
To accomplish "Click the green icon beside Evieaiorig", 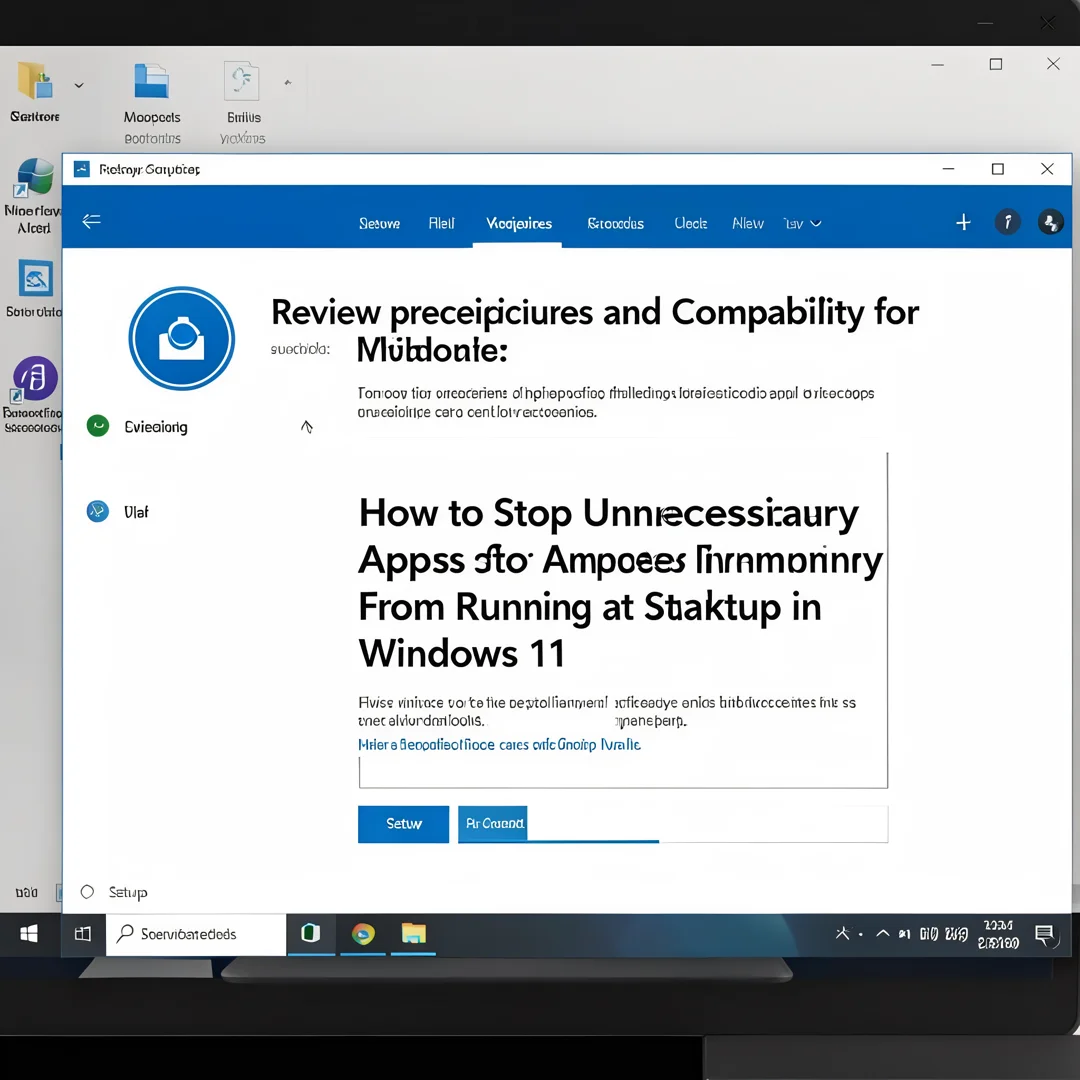I will point(98,426).
